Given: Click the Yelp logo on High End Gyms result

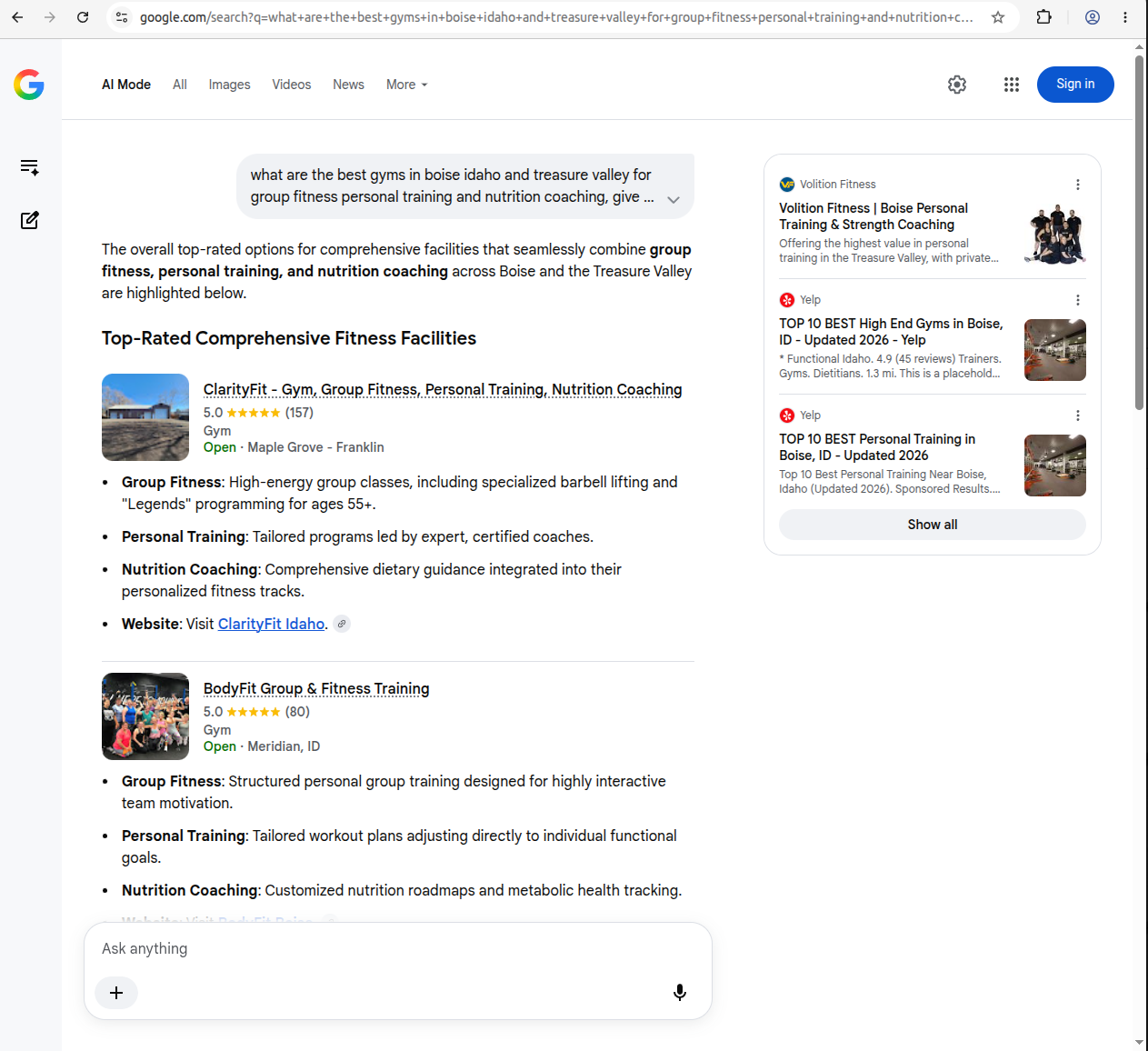Looking at the screenshot, I should pyautogui.click(x=787, y=300).
